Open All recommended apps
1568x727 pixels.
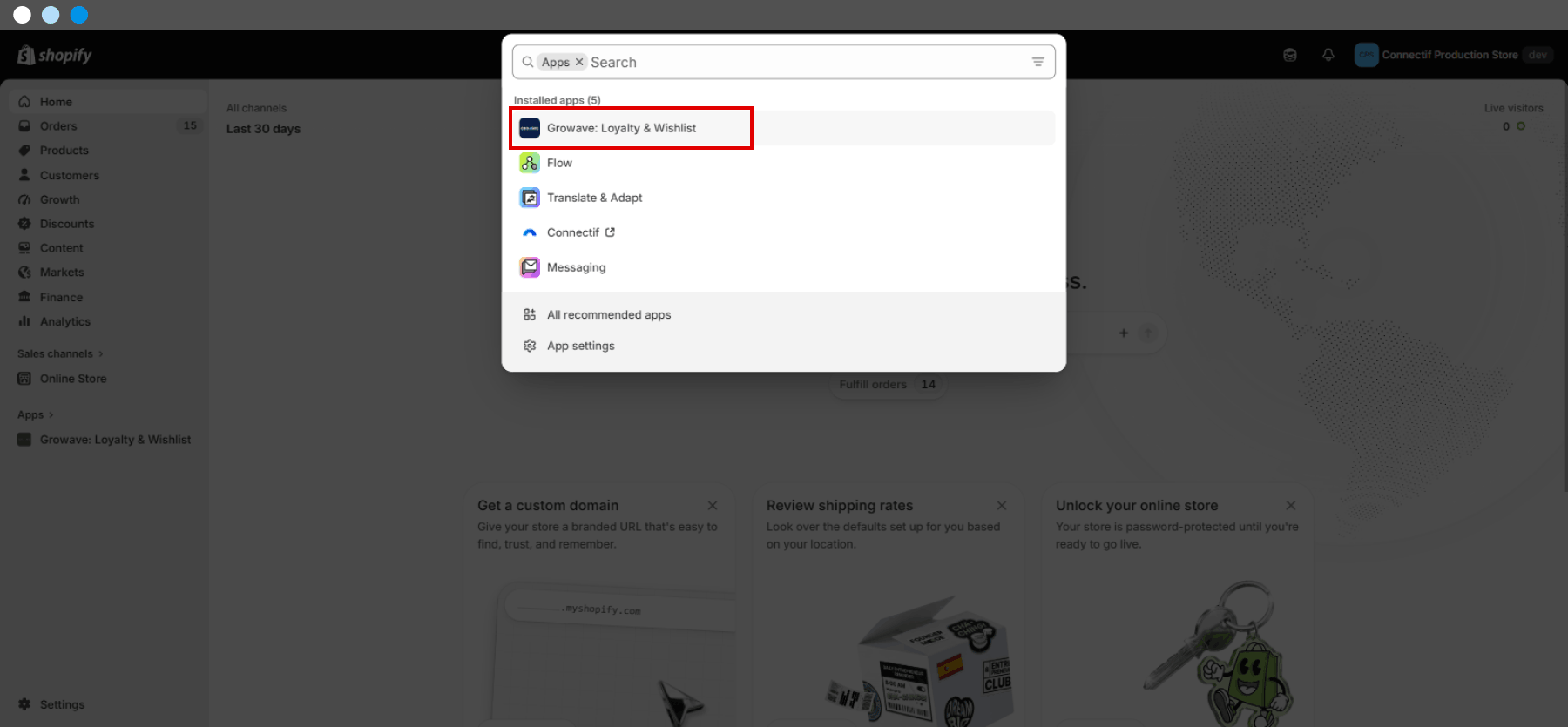pos(783,314)
